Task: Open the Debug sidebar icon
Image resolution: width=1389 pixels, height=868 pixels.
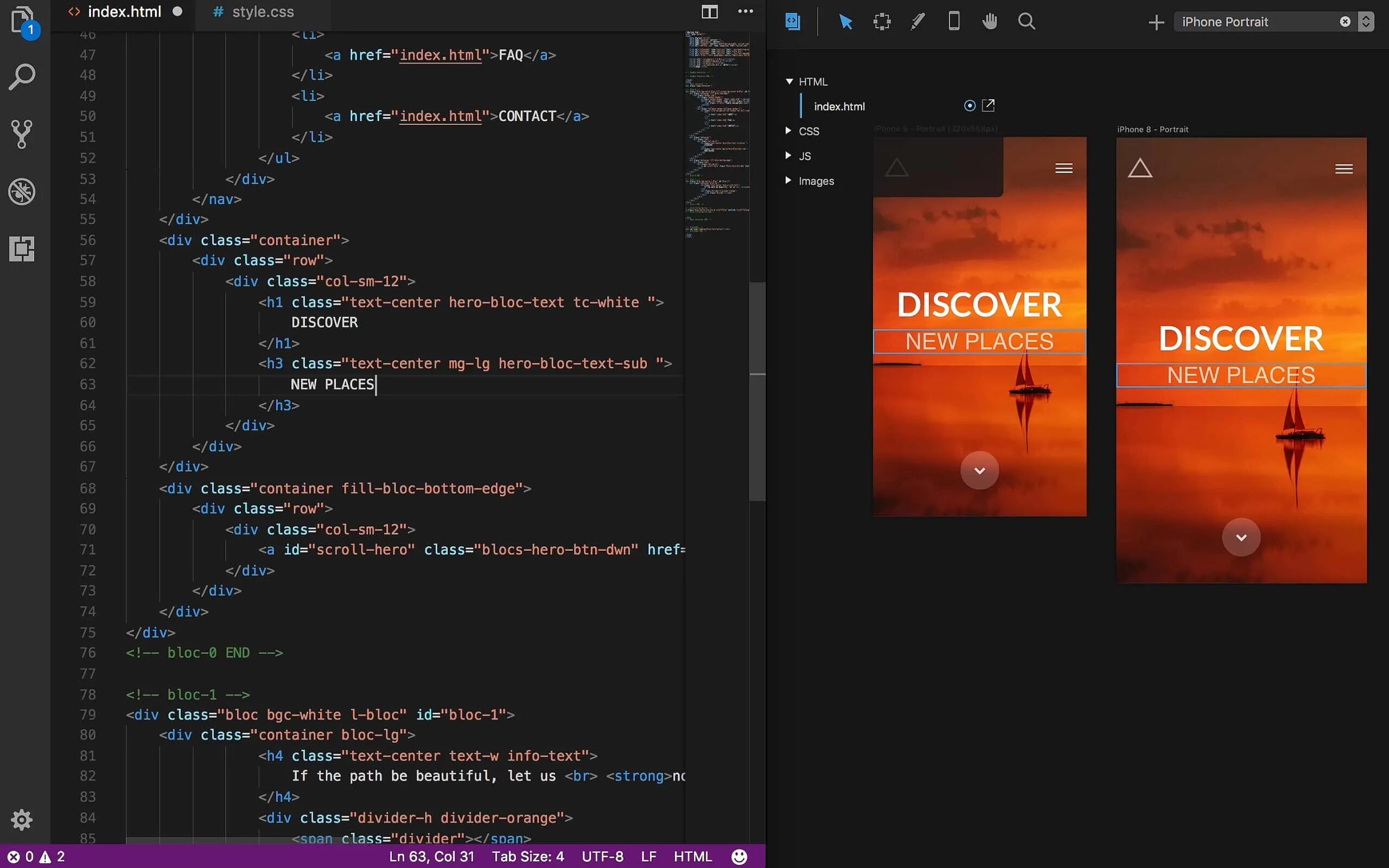Action: click(22, 191)
